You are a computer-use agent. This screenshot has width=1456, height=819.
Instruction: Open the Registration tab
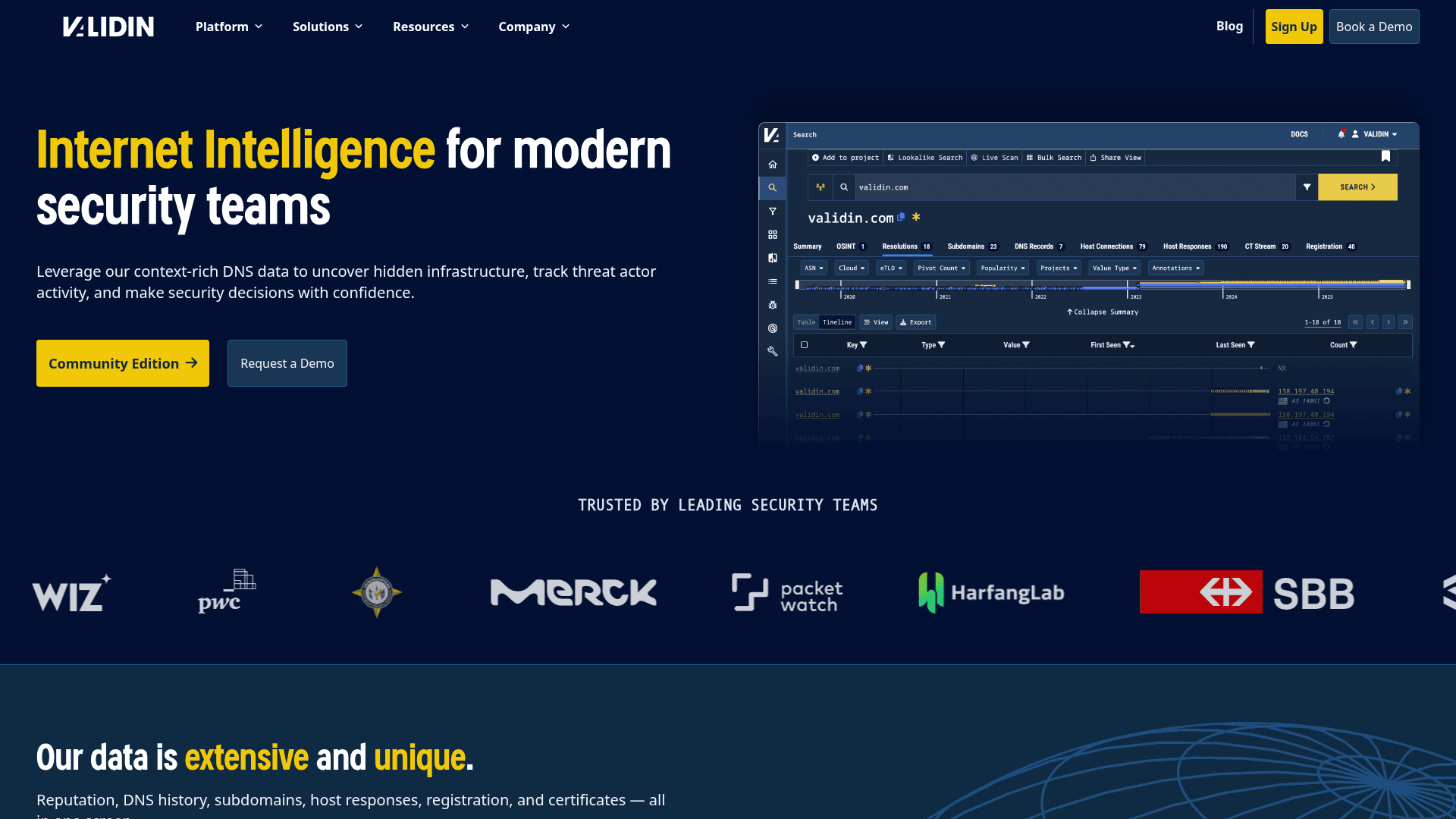(1331, 246)
